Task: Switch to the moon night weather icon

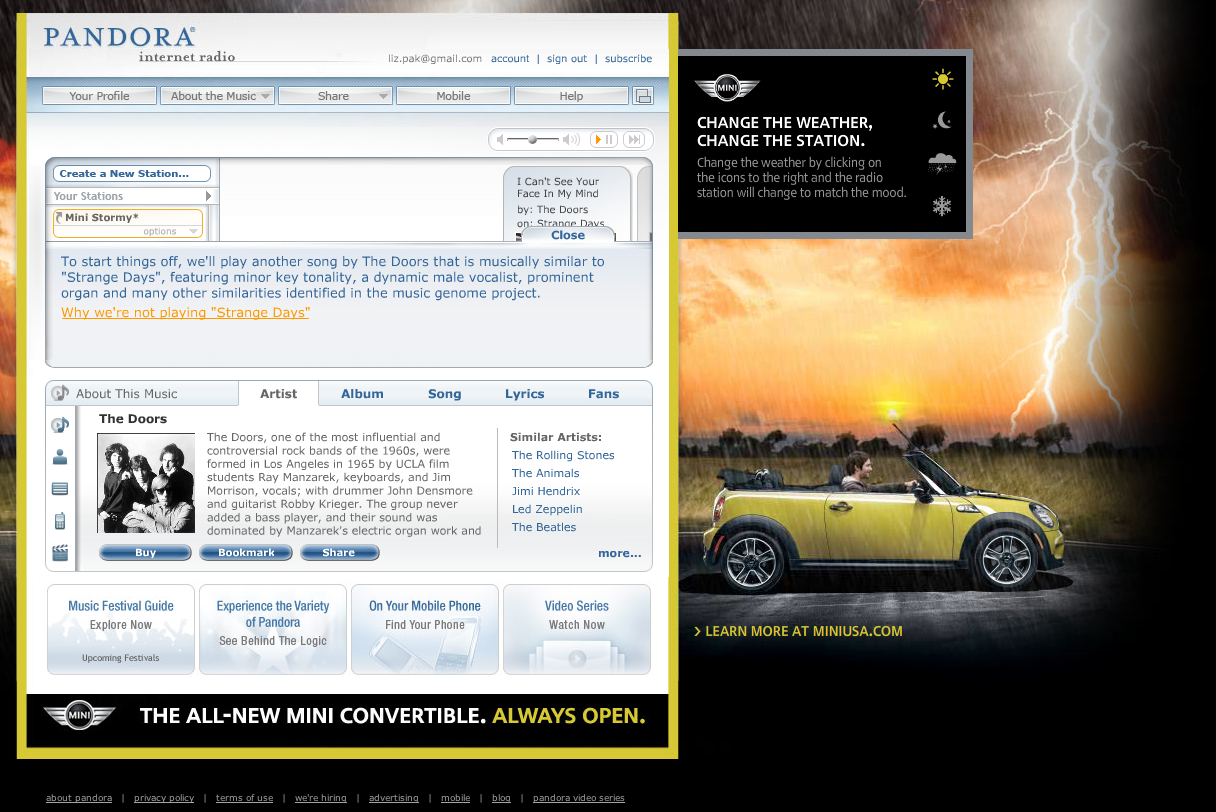Action: click(x=942, y=121)
